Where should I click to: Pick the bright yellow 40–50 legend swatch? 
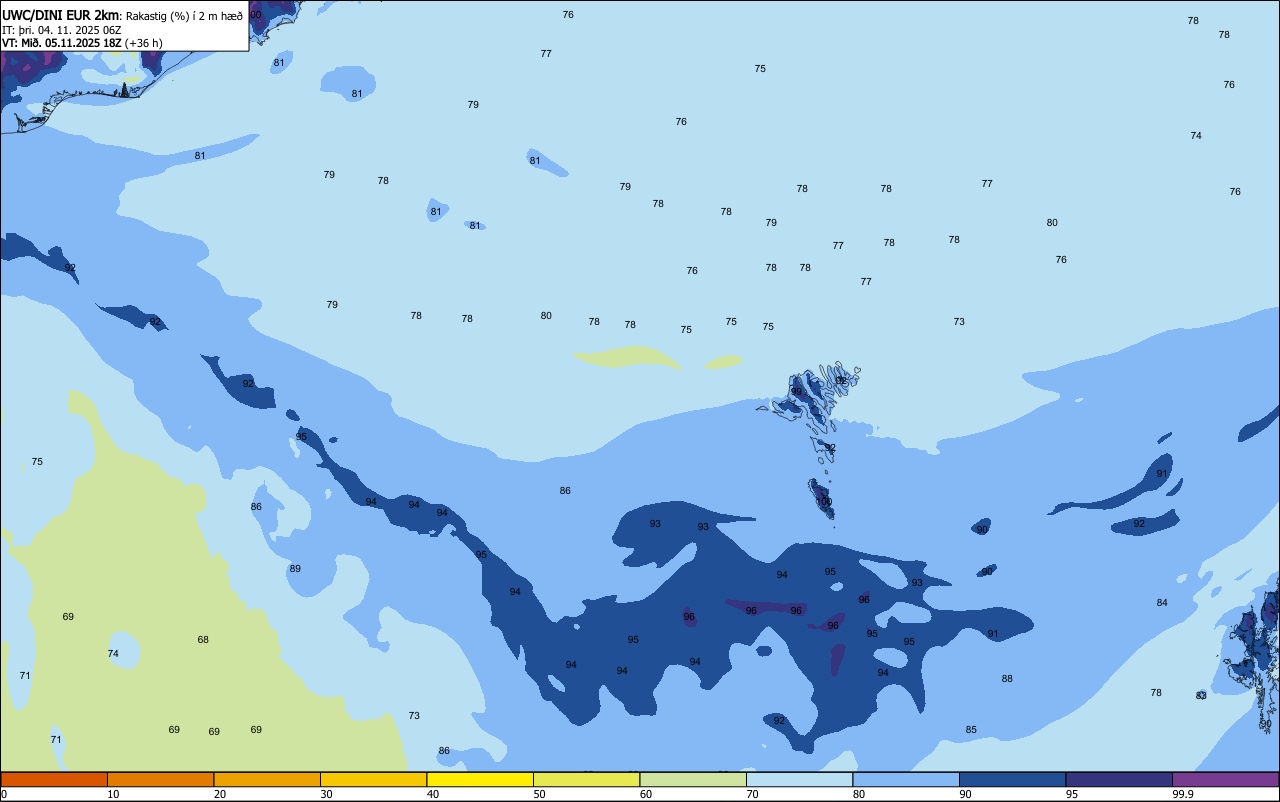[x=480, y=779]
